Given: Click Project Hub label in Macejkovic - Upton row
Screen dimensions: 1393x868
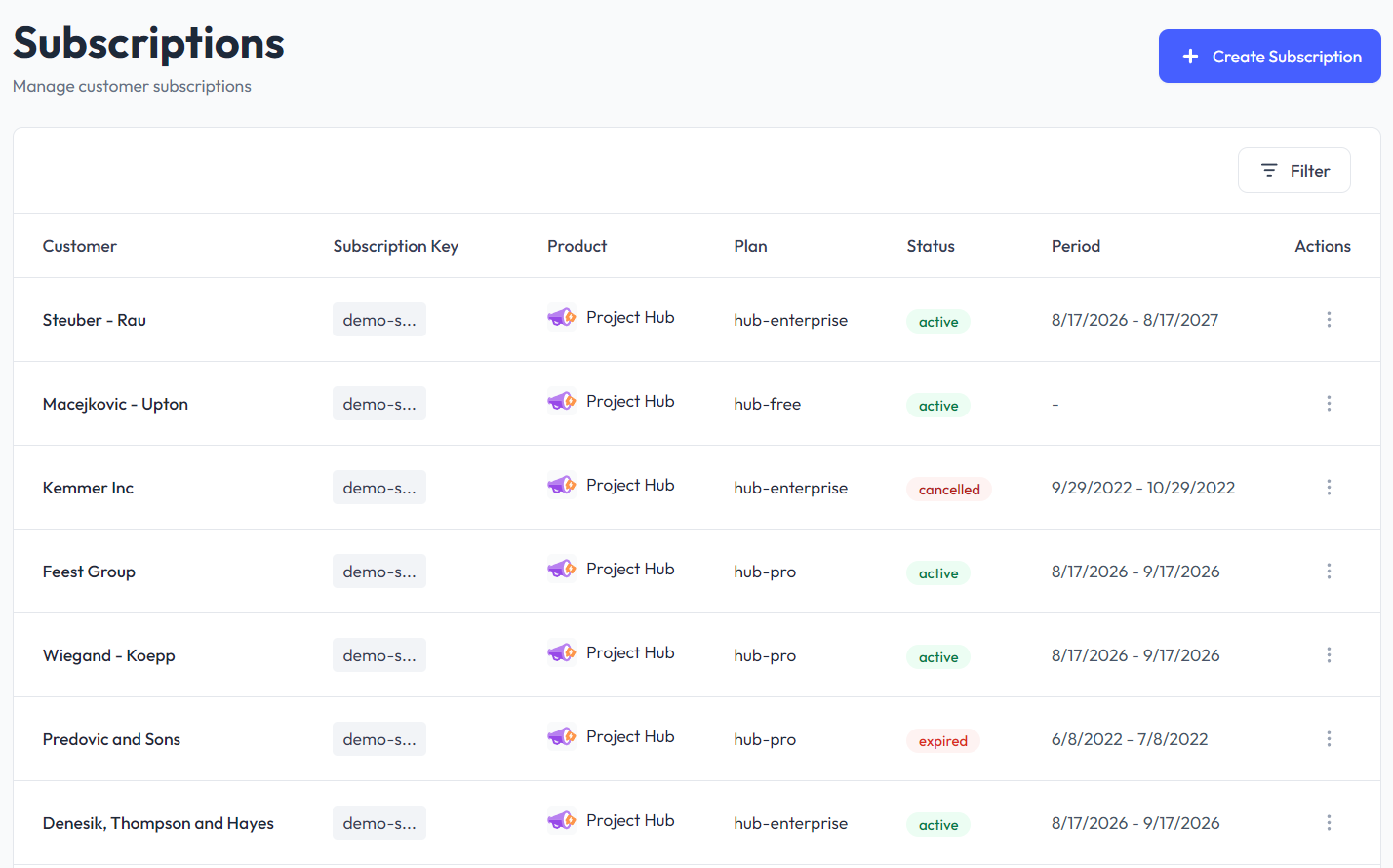Looking at the screenshot, I should (x=630, y=401).
